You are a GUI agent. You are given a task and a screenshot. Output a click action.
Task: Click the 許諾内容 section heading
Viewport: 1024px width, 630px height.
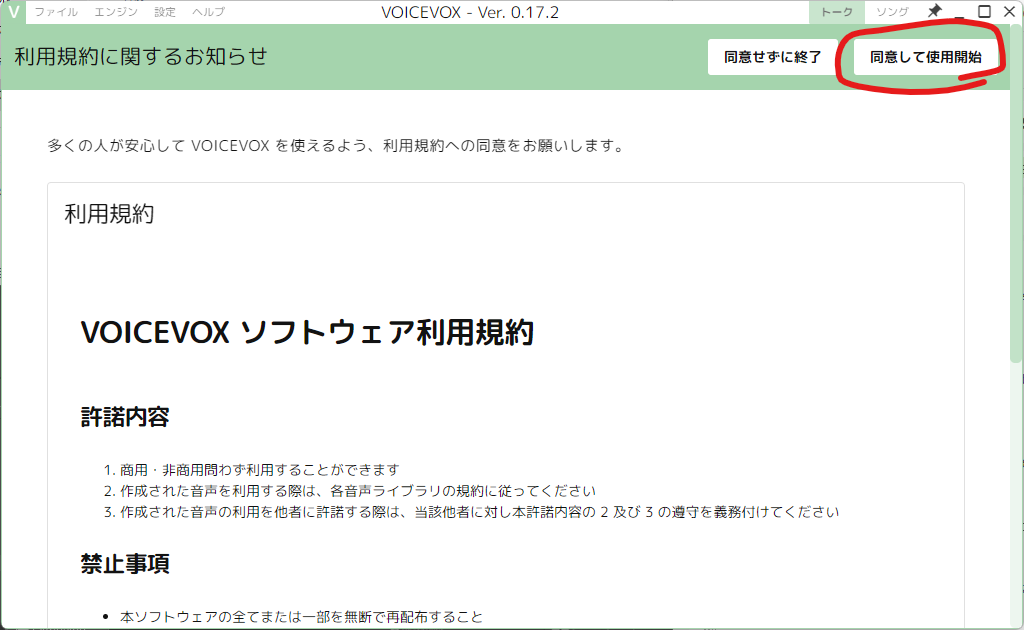pyautogui.click(x=125, y=417)
